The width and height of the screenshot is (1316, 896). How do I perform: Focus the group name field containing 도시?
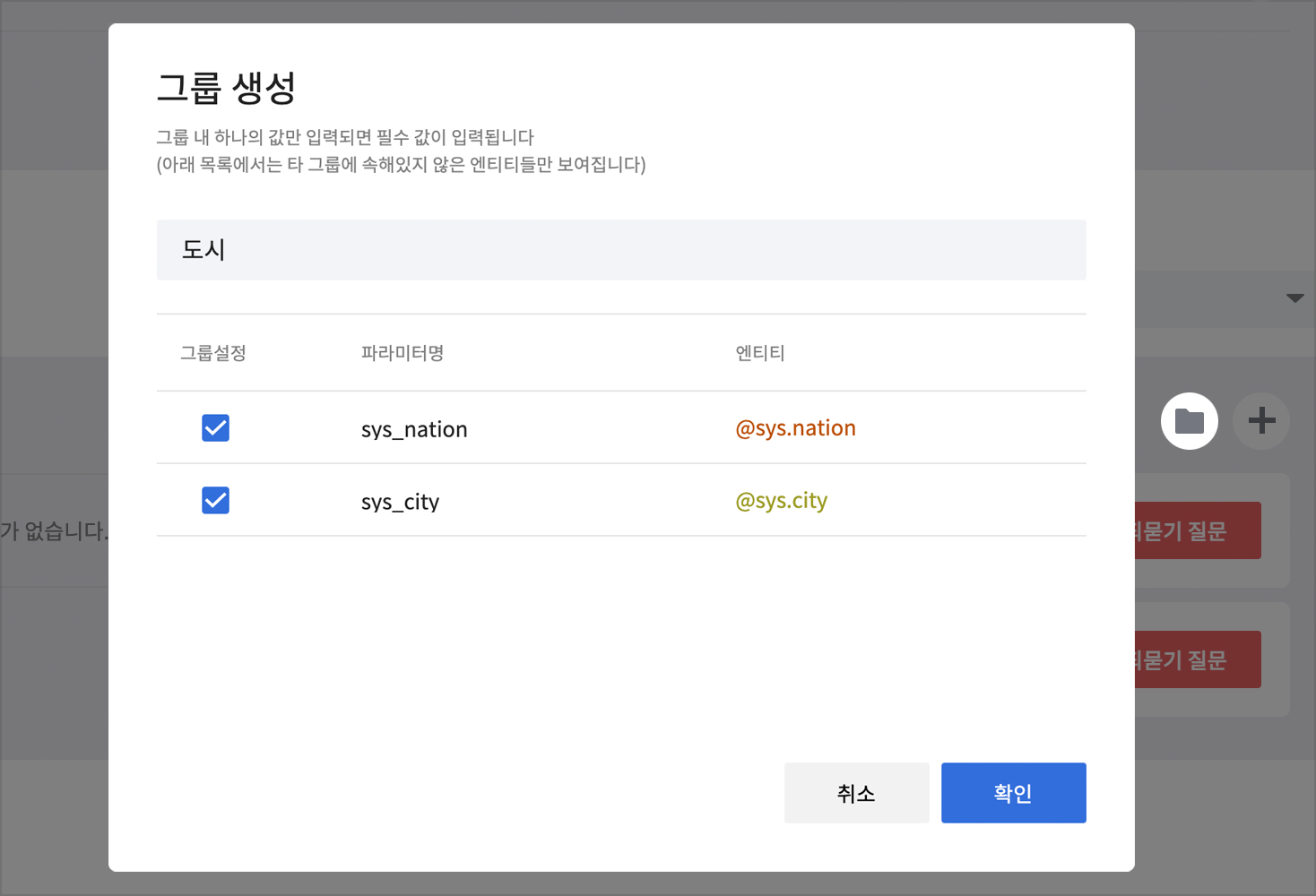pos(620,250)
